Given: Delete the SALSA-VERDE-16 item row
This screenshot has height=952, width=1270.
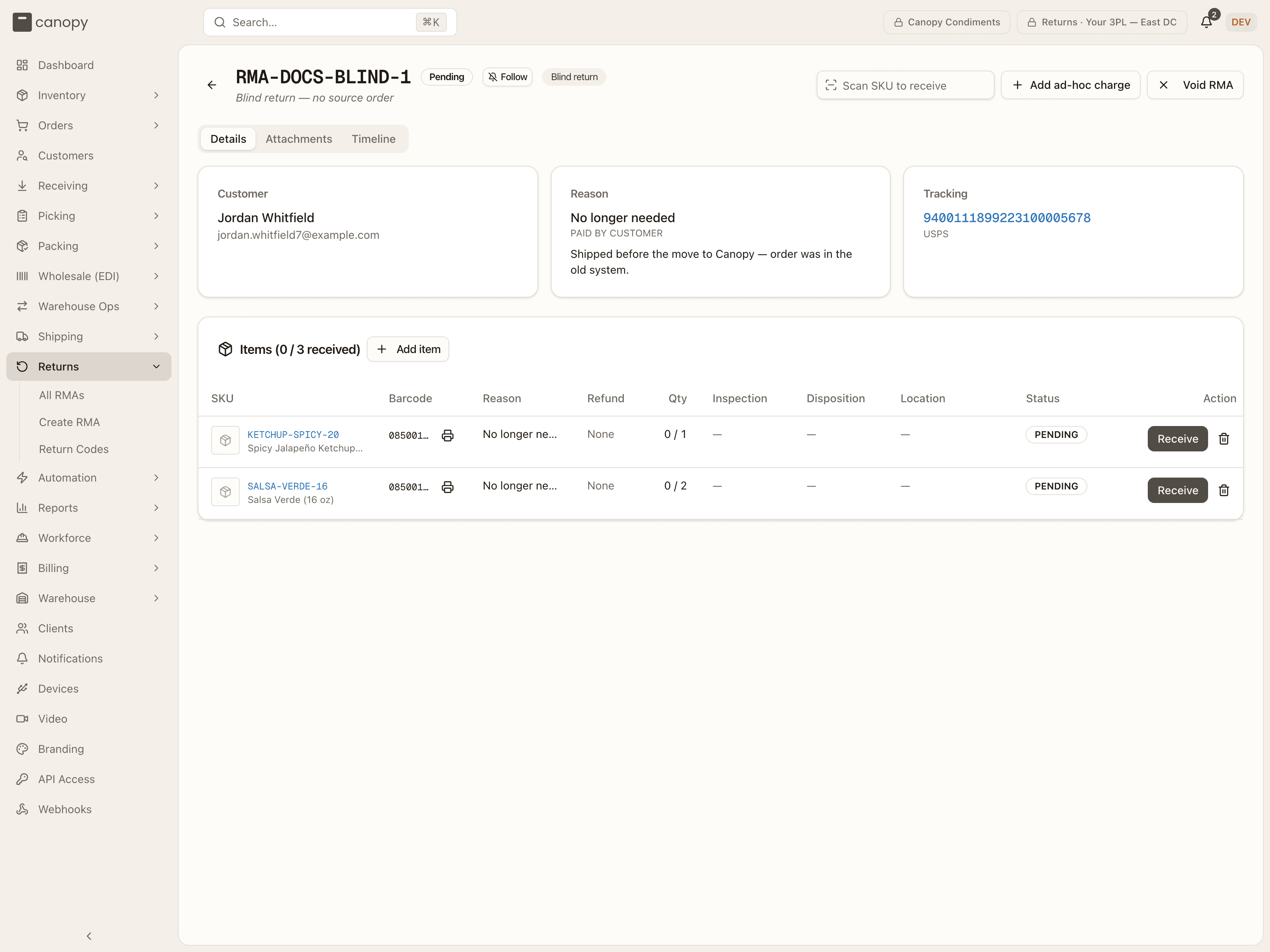Looking at the screenshot, I should coord(1224,490).
